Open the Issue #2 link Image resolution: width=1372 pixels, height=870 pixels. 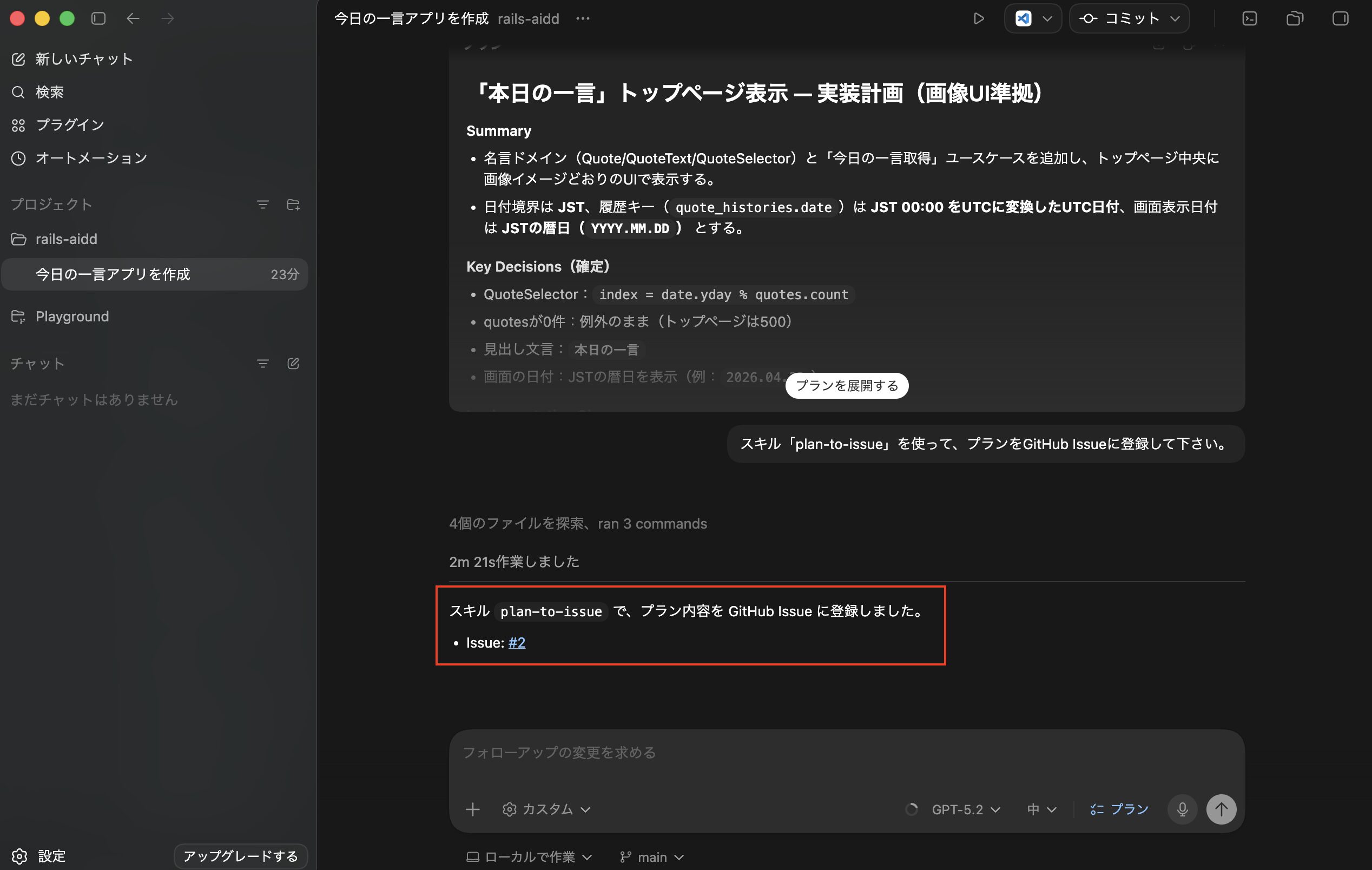(516, 643)
